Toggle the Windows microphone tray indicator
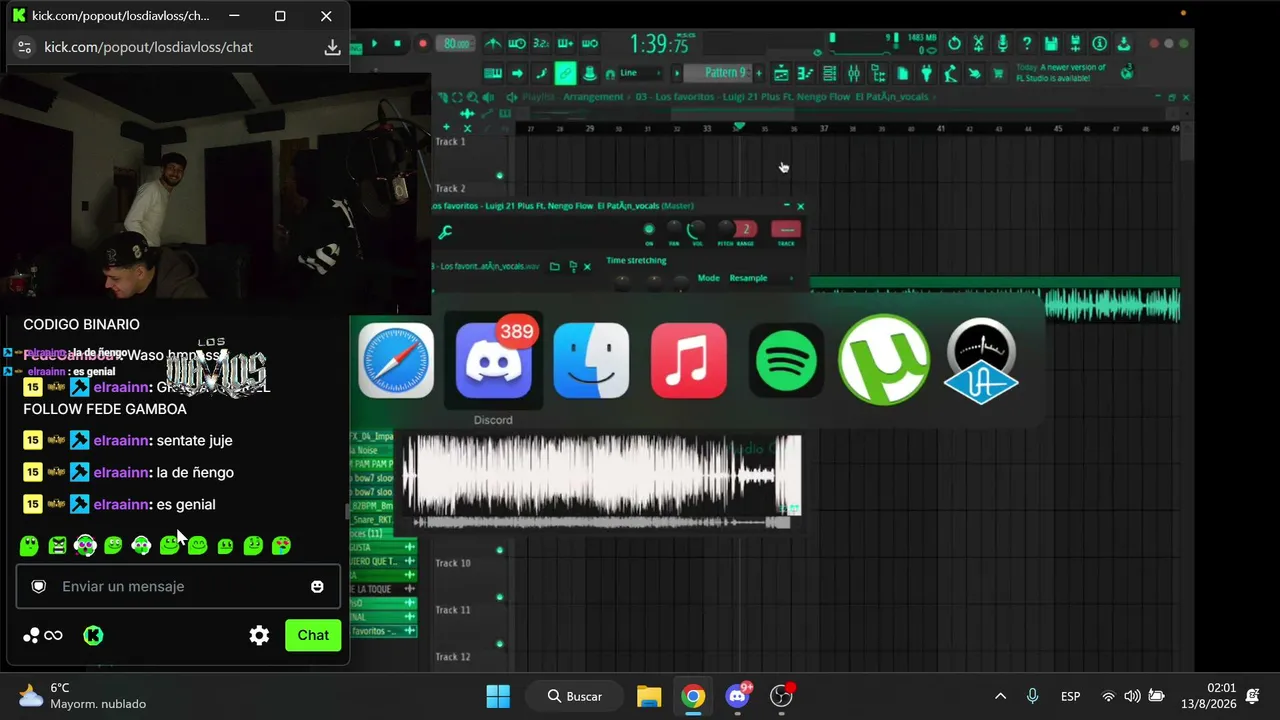 (x=1033, y=696)
